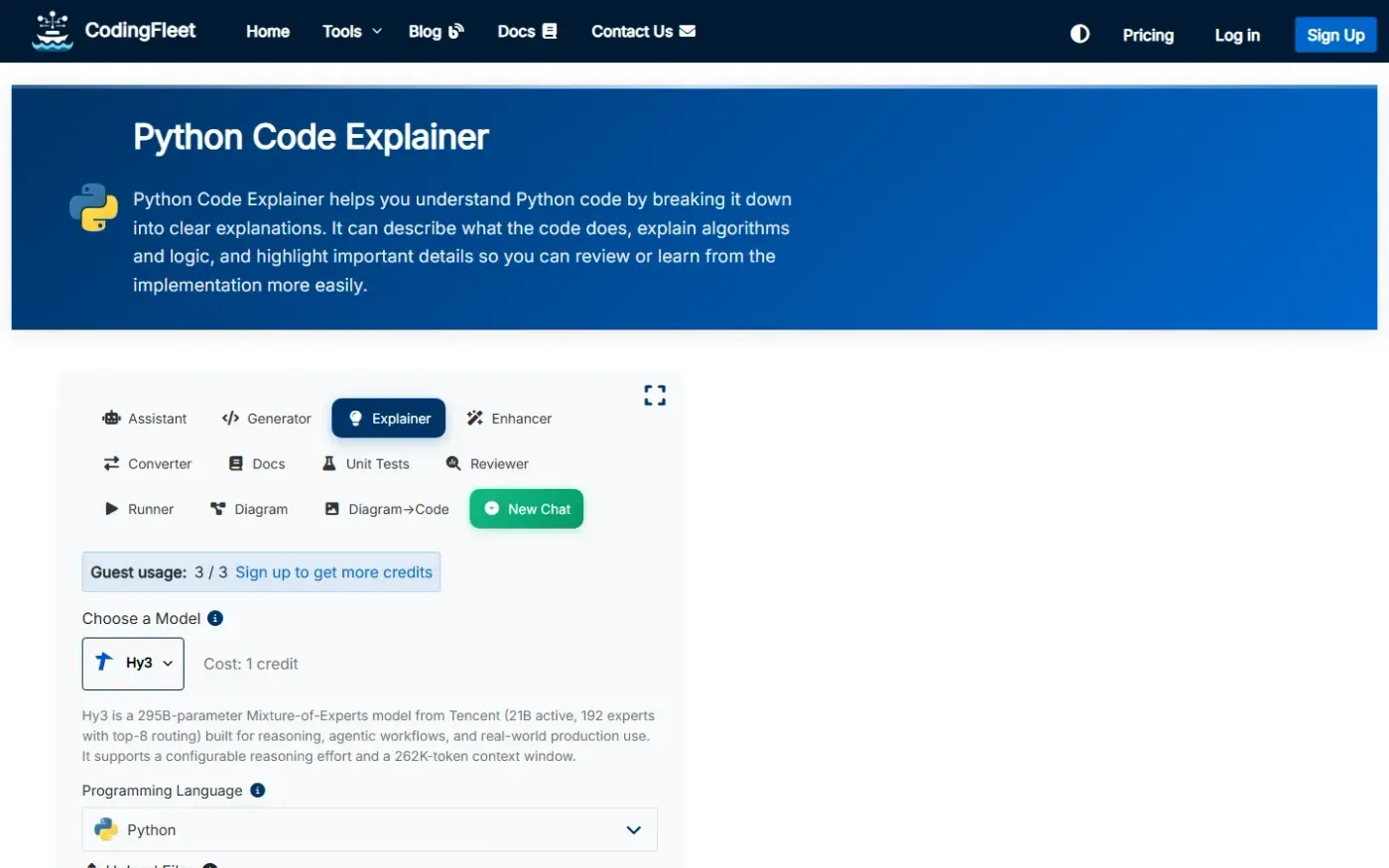1389x868 pixels.
Task: Click the Enhancer magic wand icon
Action: pyautogui.click(x=475, y=419)
